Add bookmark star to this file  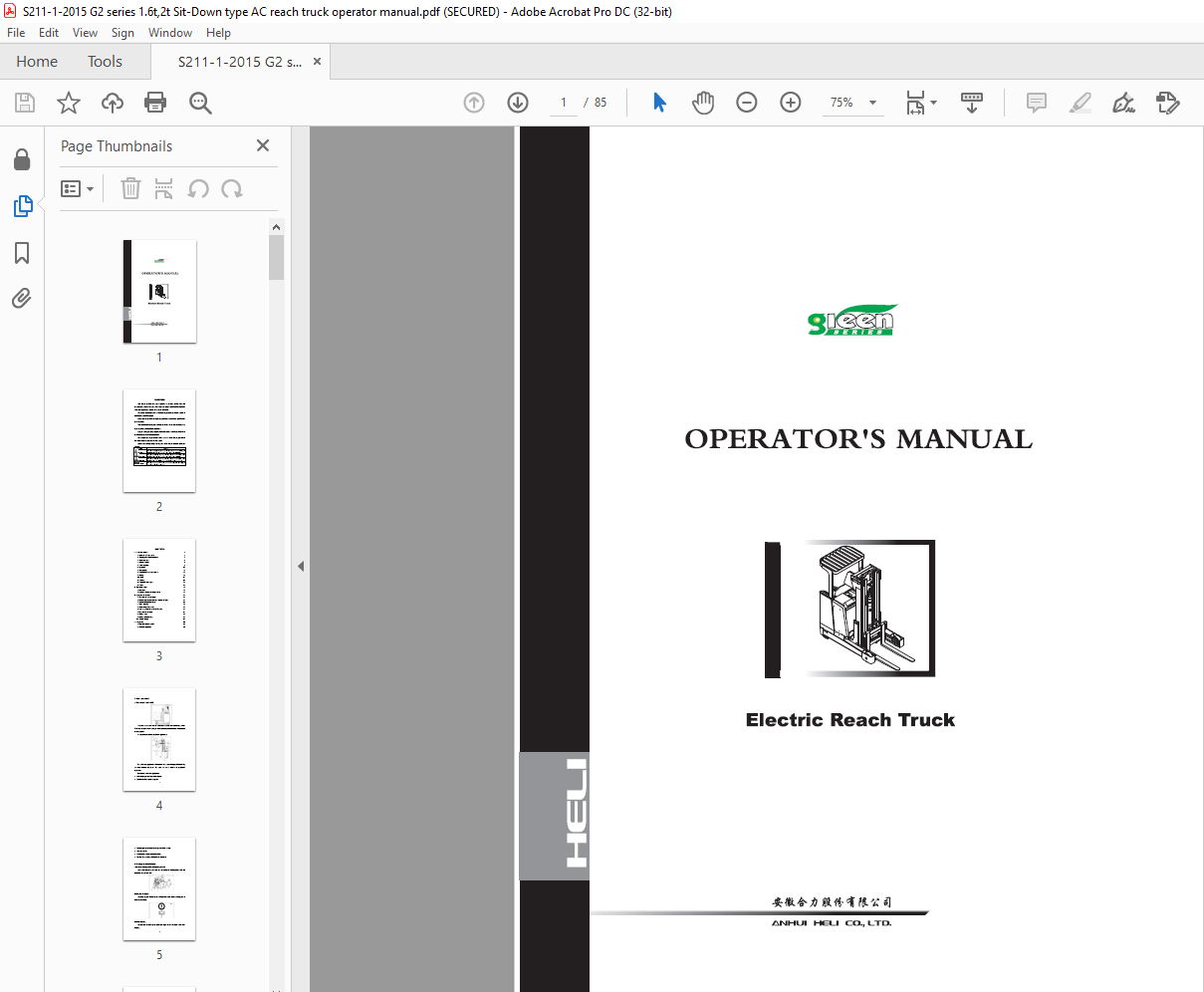(69, 103)
